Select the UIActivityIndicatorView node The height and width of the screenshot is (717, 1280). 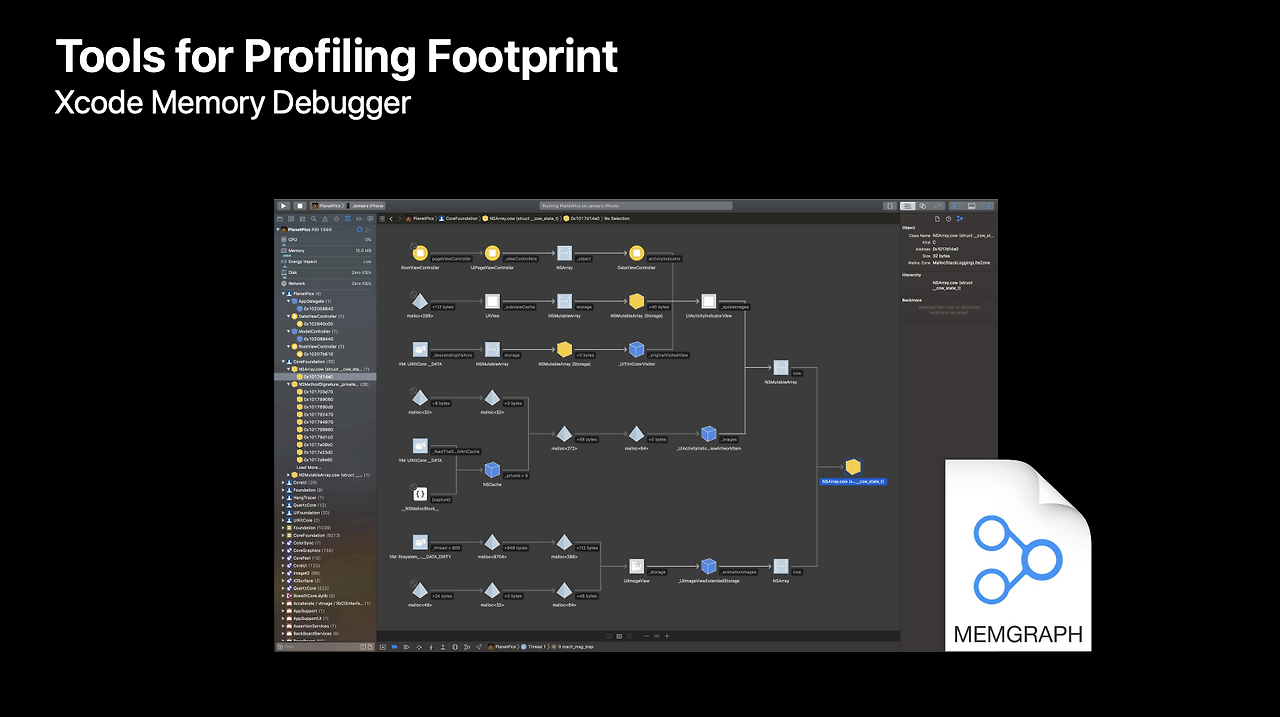tap(708, 301)
